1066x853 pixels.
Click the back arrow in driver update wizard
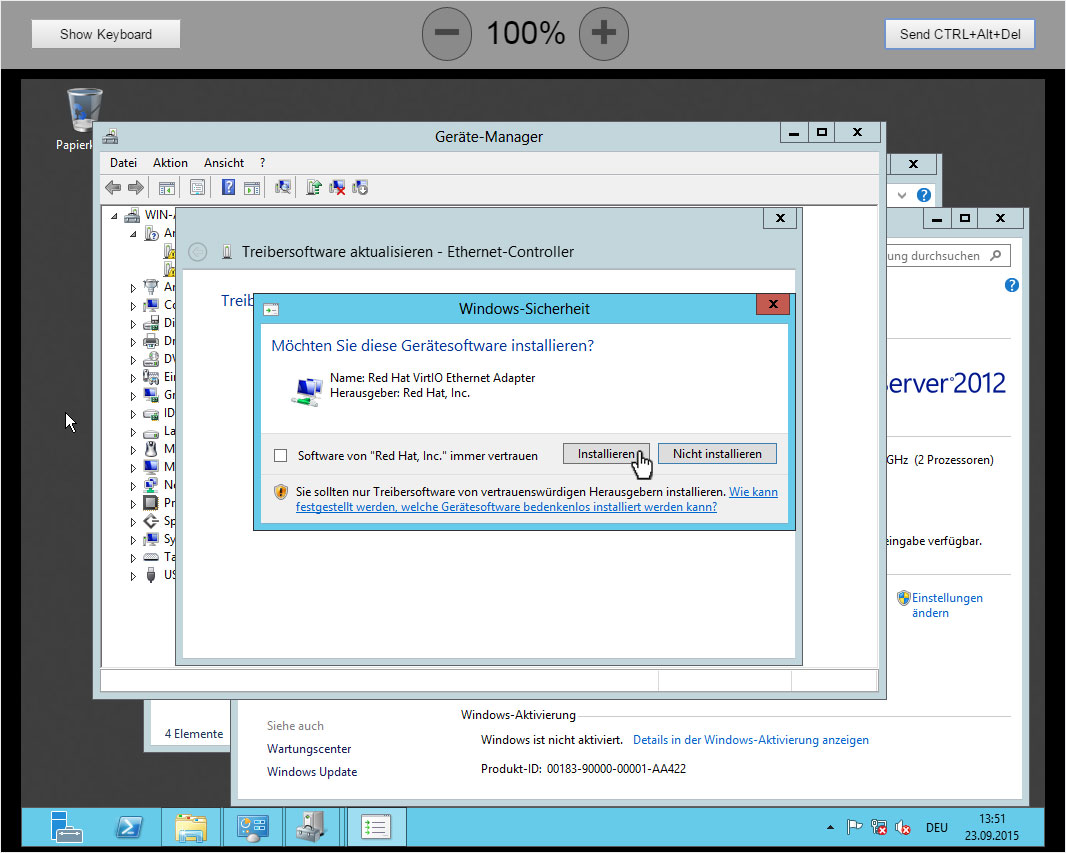tap(197, 252)
